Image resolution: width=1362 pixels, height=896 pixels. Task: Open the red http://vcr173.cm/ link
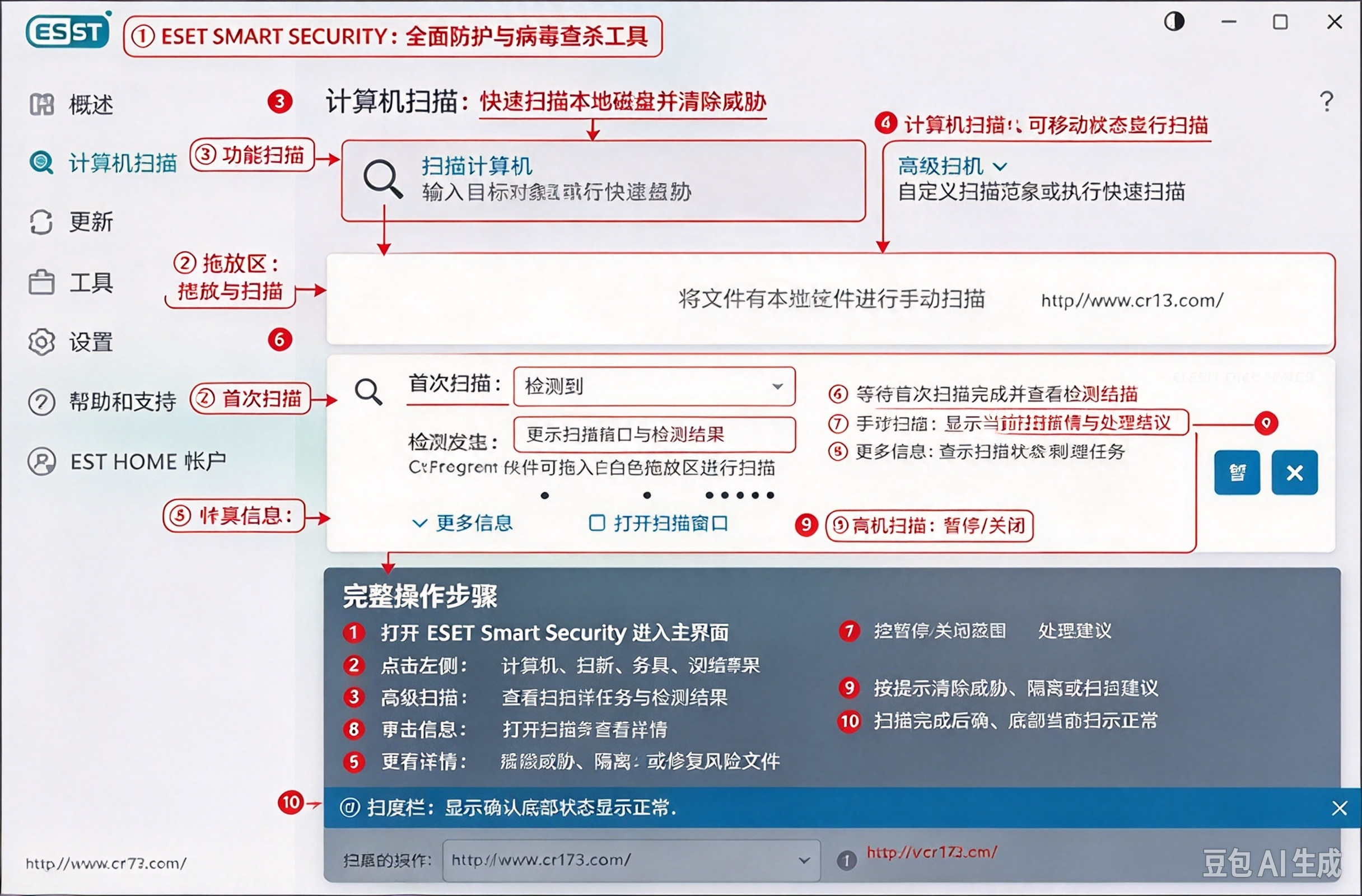(931, 852)
